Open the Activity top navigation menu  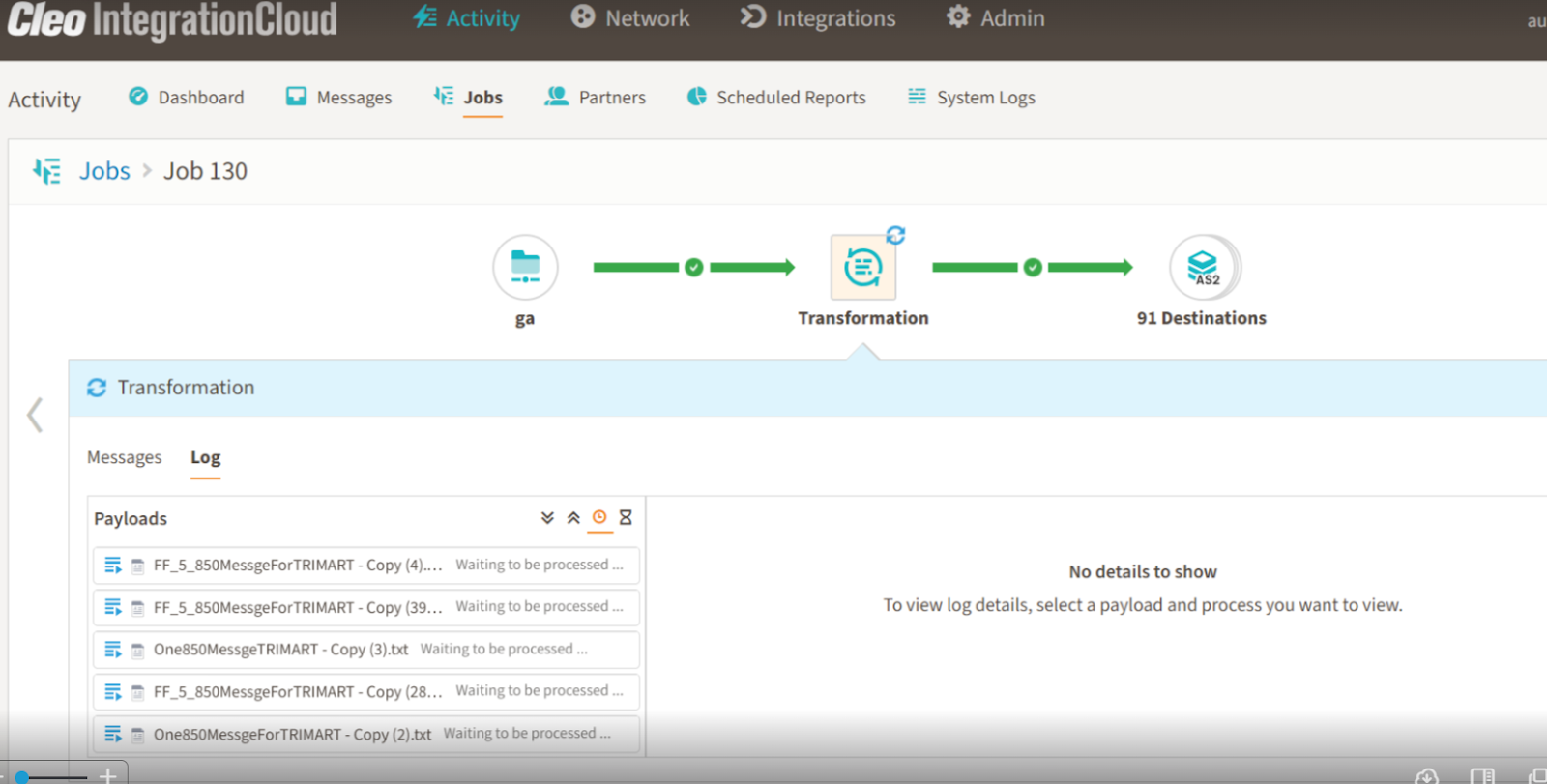point(466,18)
